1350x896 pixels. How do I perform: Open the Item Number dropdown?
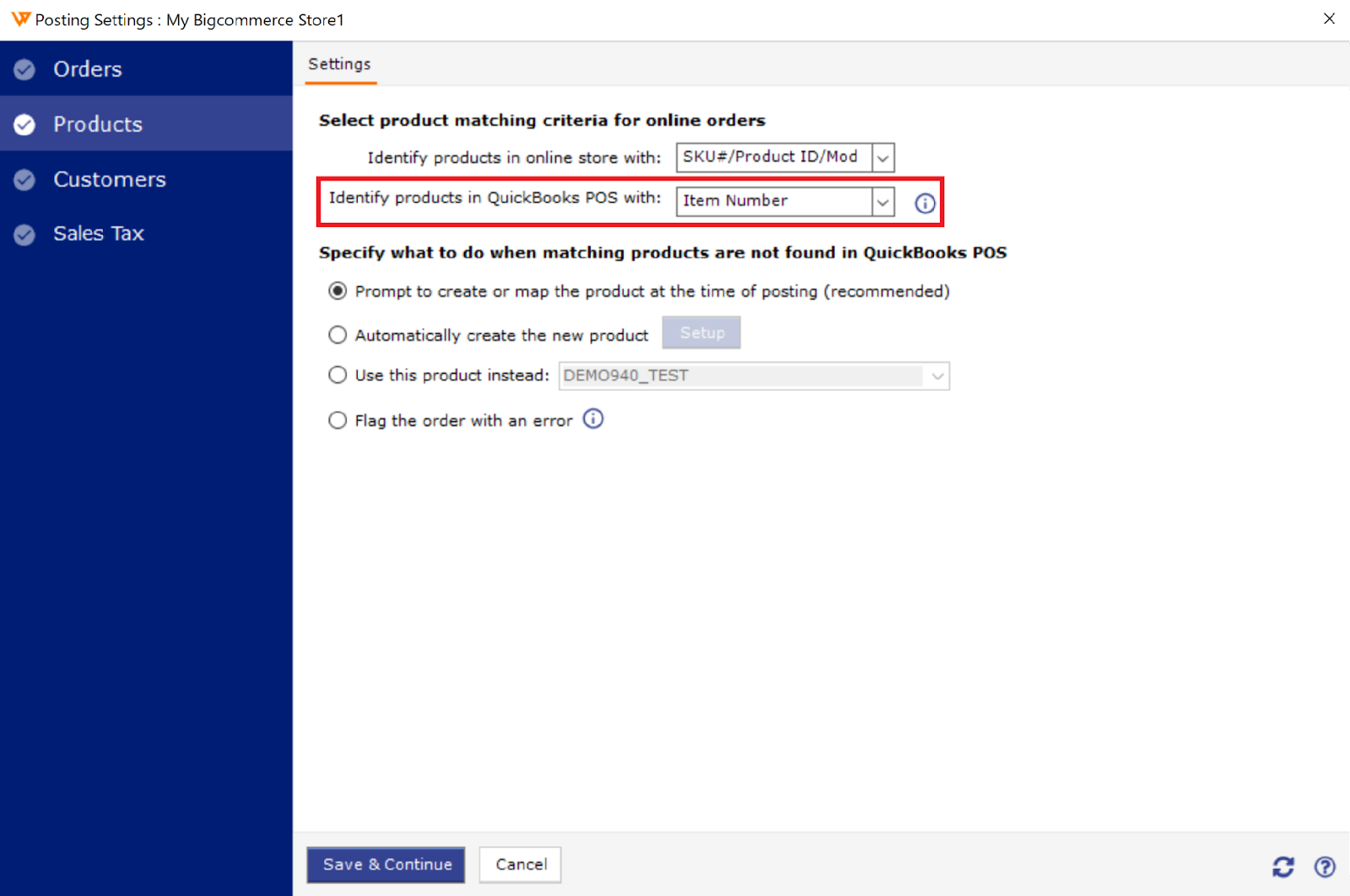pyautogui.click(x=883, y=202)
